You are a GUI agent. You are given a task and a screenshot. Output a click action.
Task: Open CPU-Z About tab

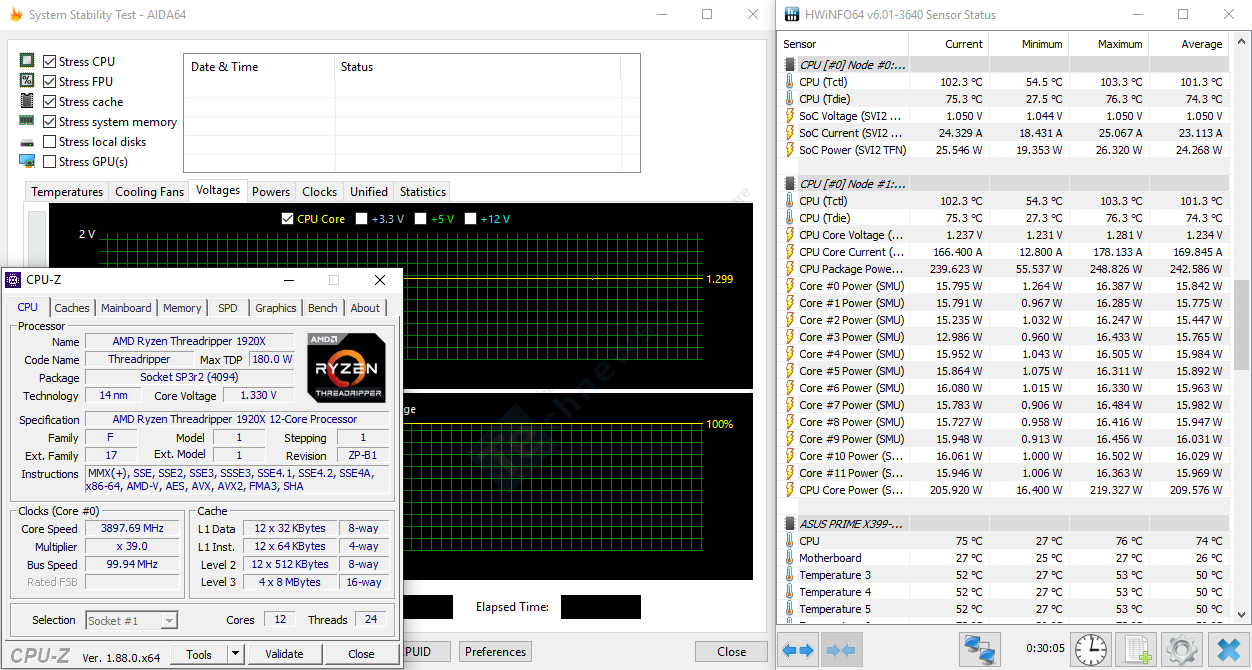click(x=365, y=308)
